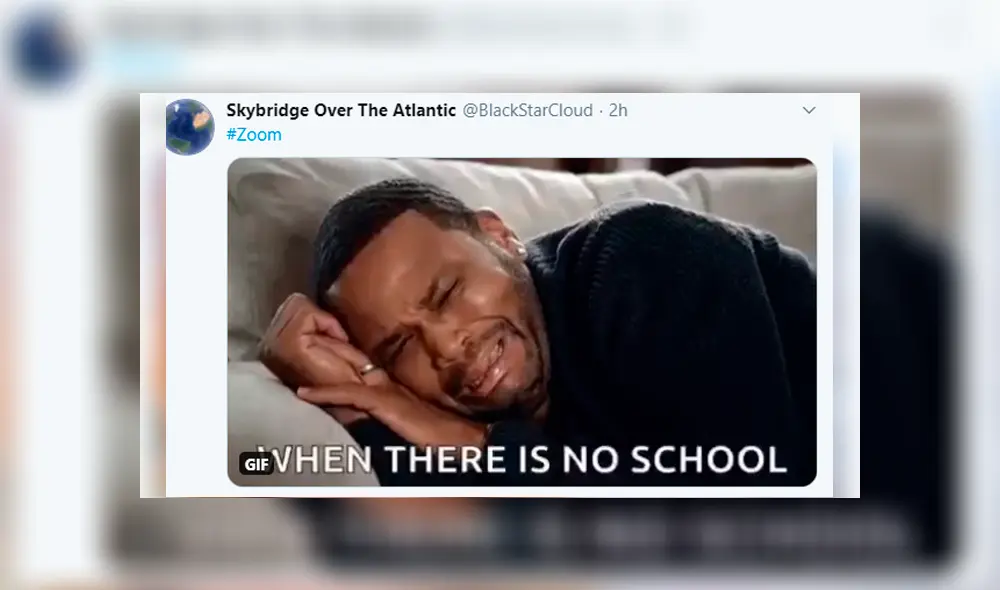Open the globe profile avatar

coord(189,127)
